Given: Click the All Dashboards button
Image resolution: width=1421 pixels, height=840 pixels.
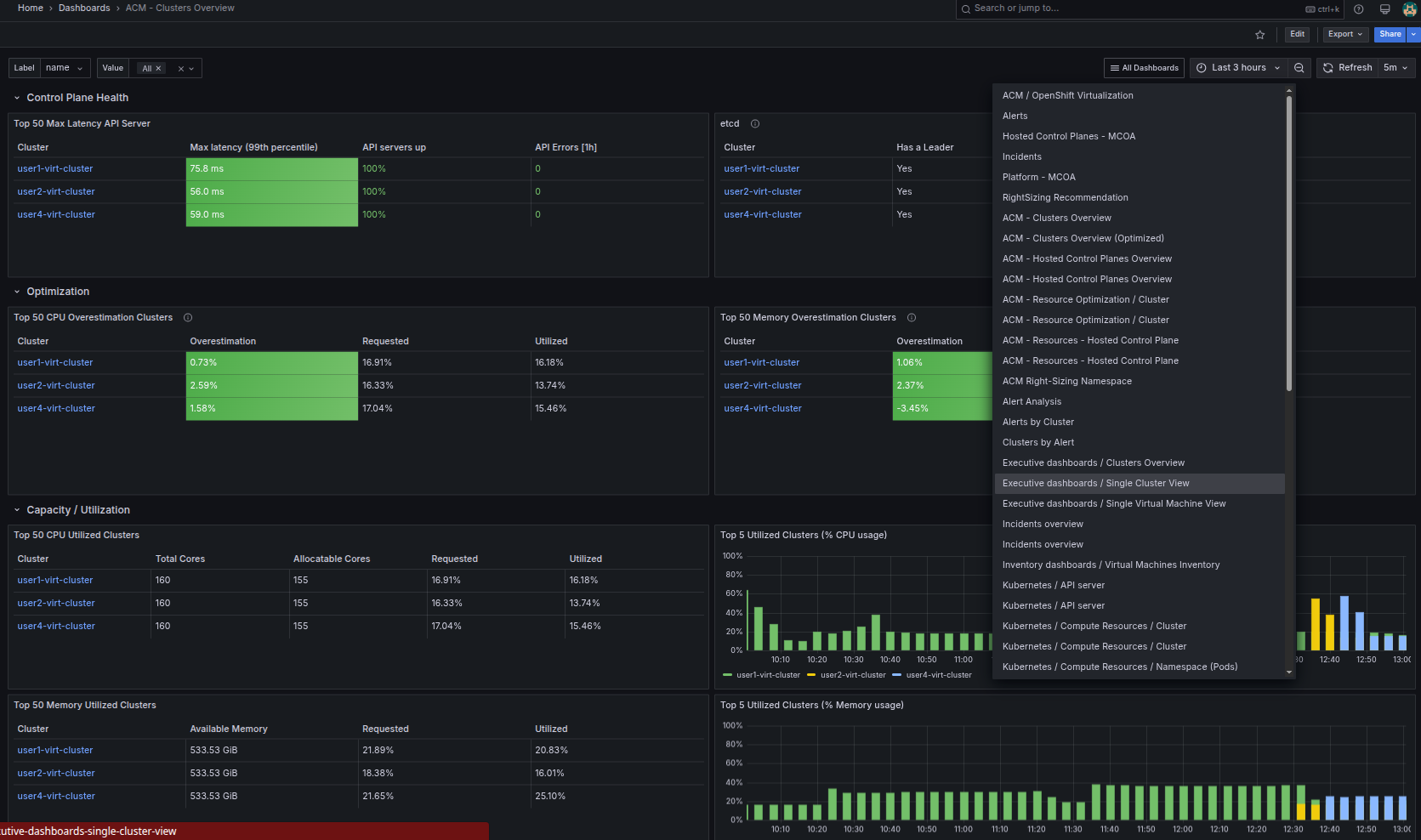Looking at the screenshot, I should coord(1144,68).
